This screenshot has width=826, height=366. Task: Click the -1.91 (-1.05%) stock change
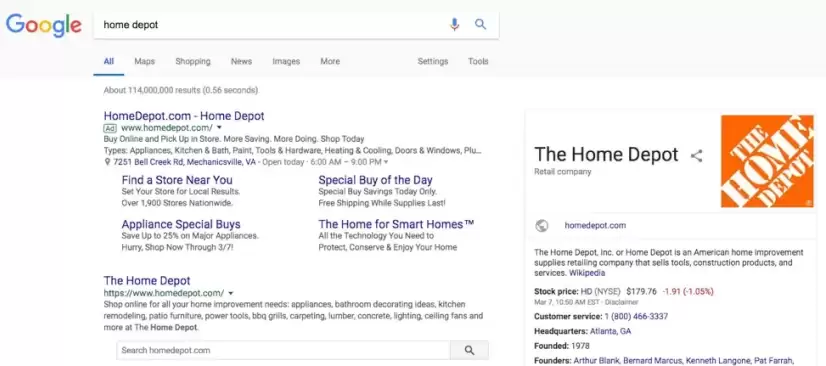tap(688, 291)
